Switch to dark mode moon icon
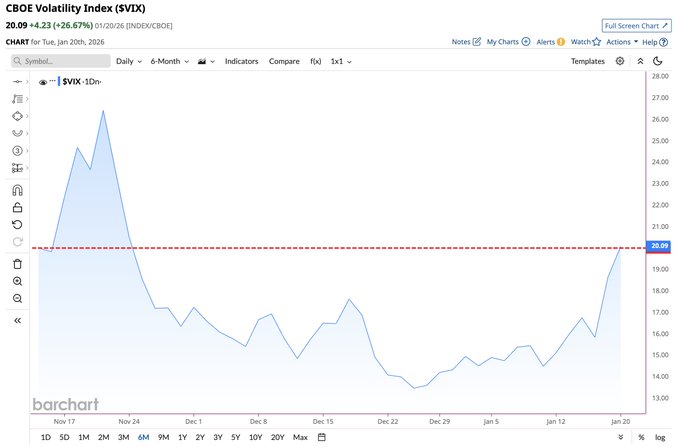This screenshot has width=679, height=447. click(x=658, y=61)
